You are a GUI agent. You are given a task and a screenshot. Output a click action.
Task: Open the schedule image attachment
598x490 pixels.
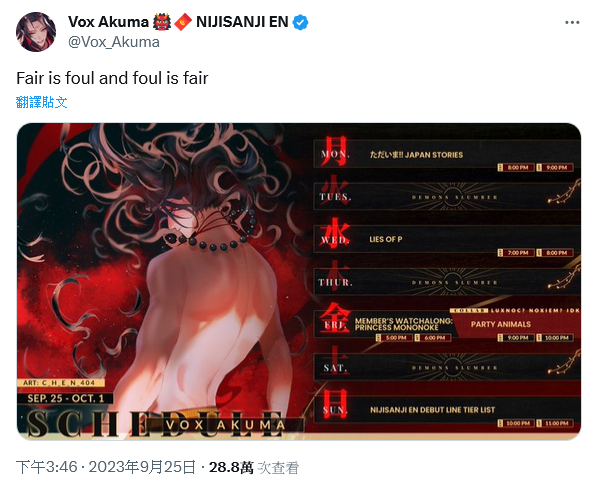pos(299,281)
